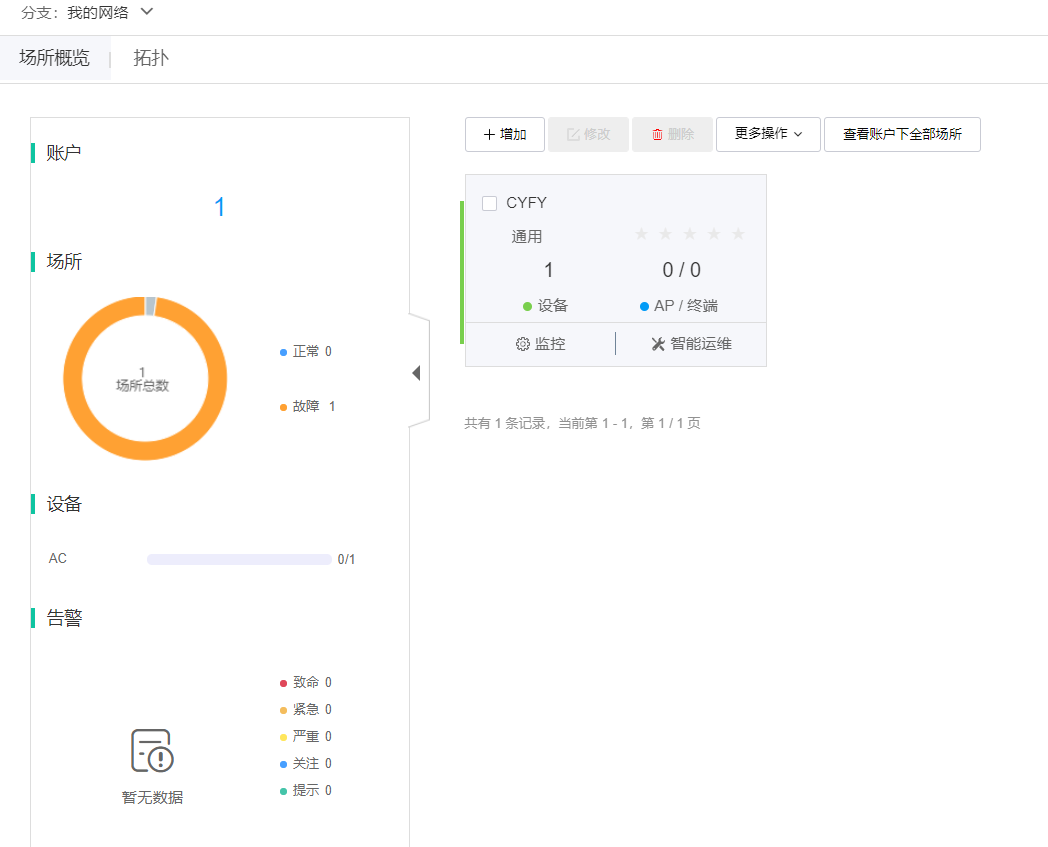Click the 通用 site type label
This screenshot has width=1048, height=847.
527,237
